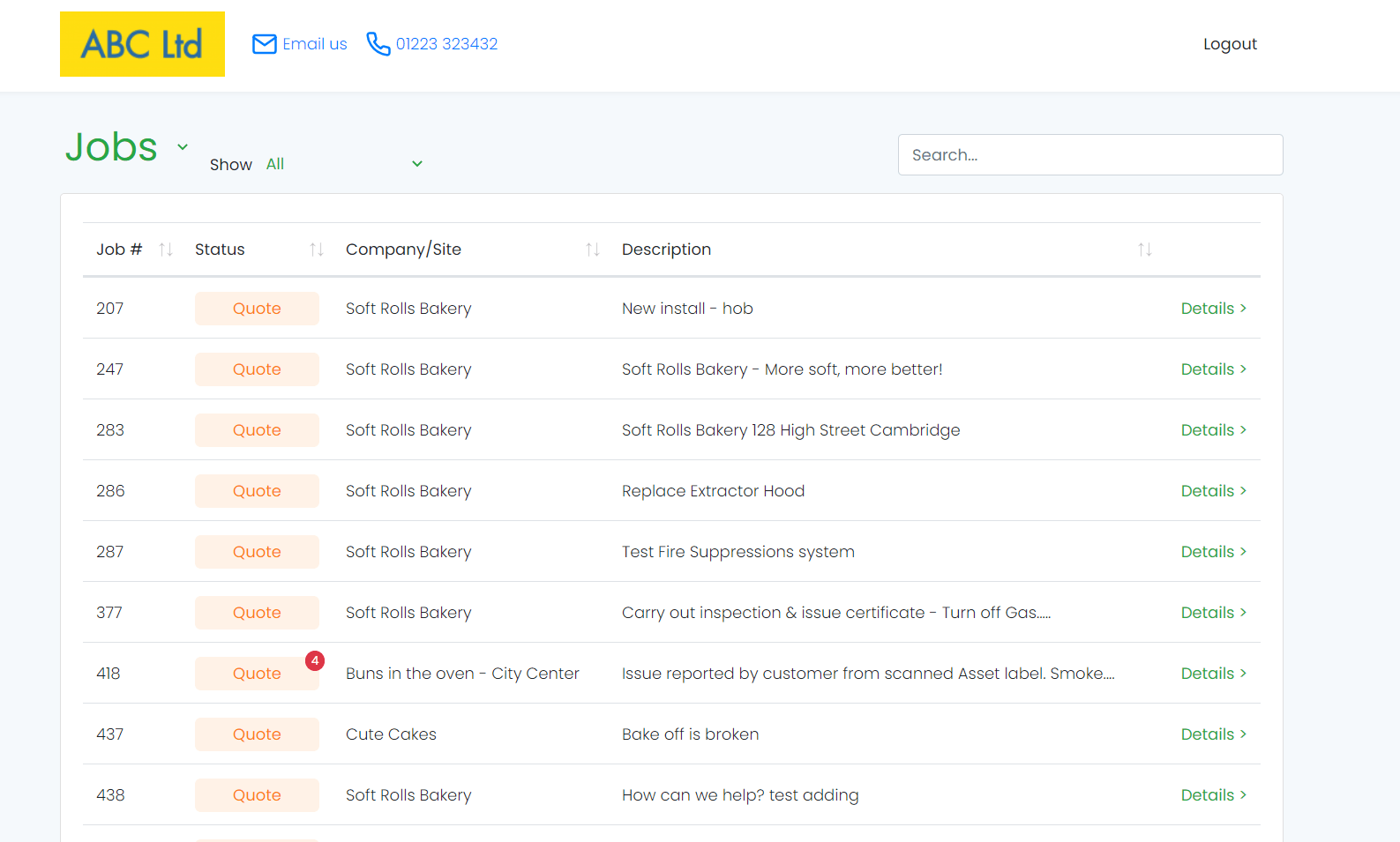Sort by Company/Site column arrows
Image resolution: width=1400 pixels, height=842 pixels.
click(x=593, y=250)
